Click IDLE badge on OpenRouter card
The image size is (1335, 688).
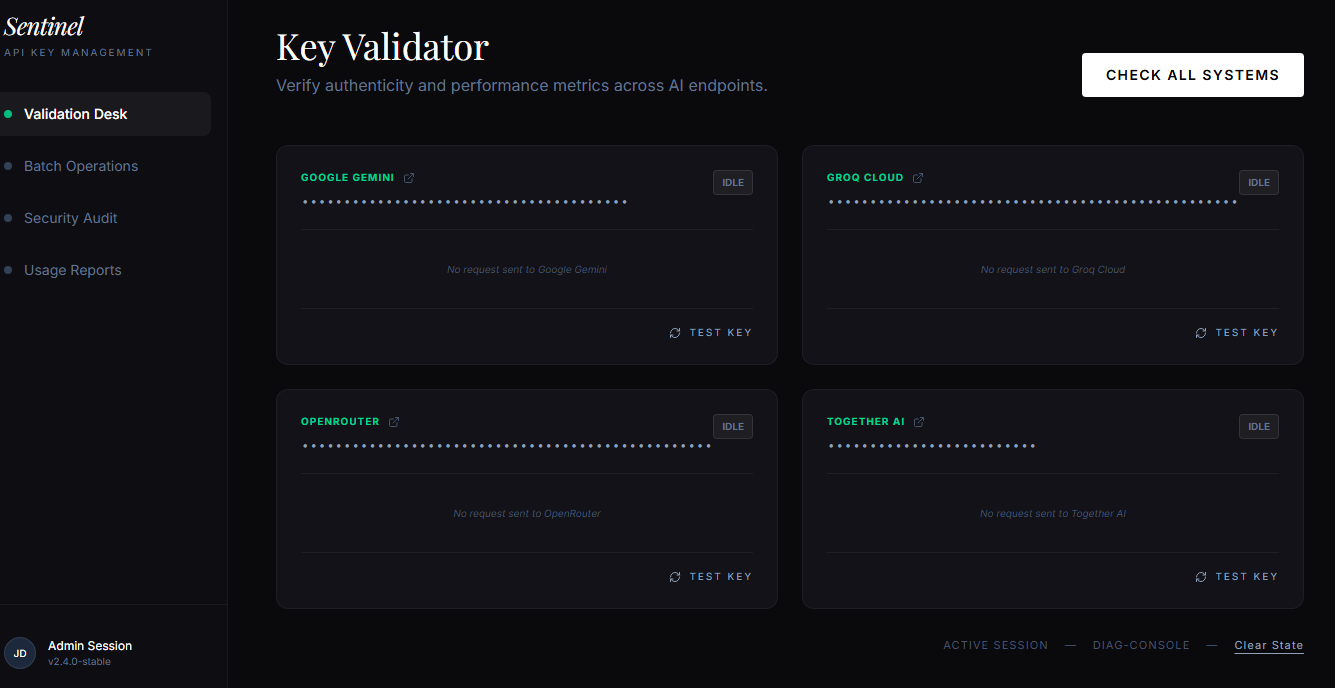(733, 426)
